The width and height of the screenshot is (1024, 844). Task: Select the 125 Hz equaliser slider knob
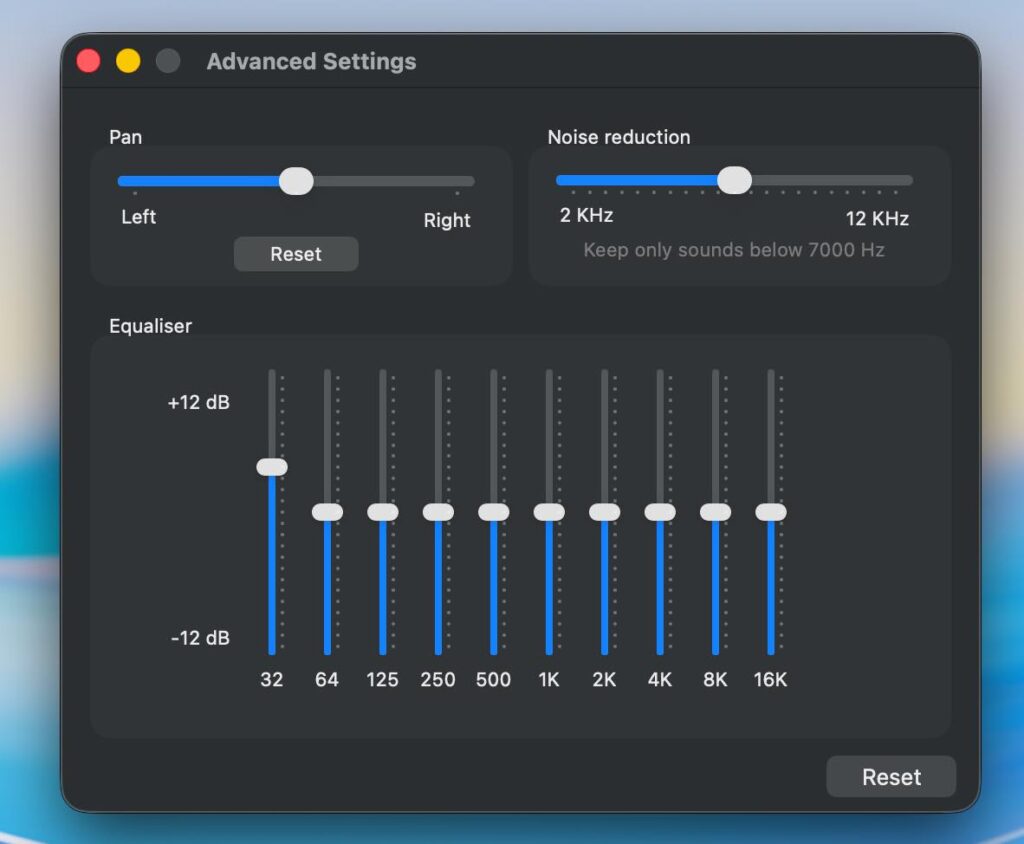[x=383, y=512]
